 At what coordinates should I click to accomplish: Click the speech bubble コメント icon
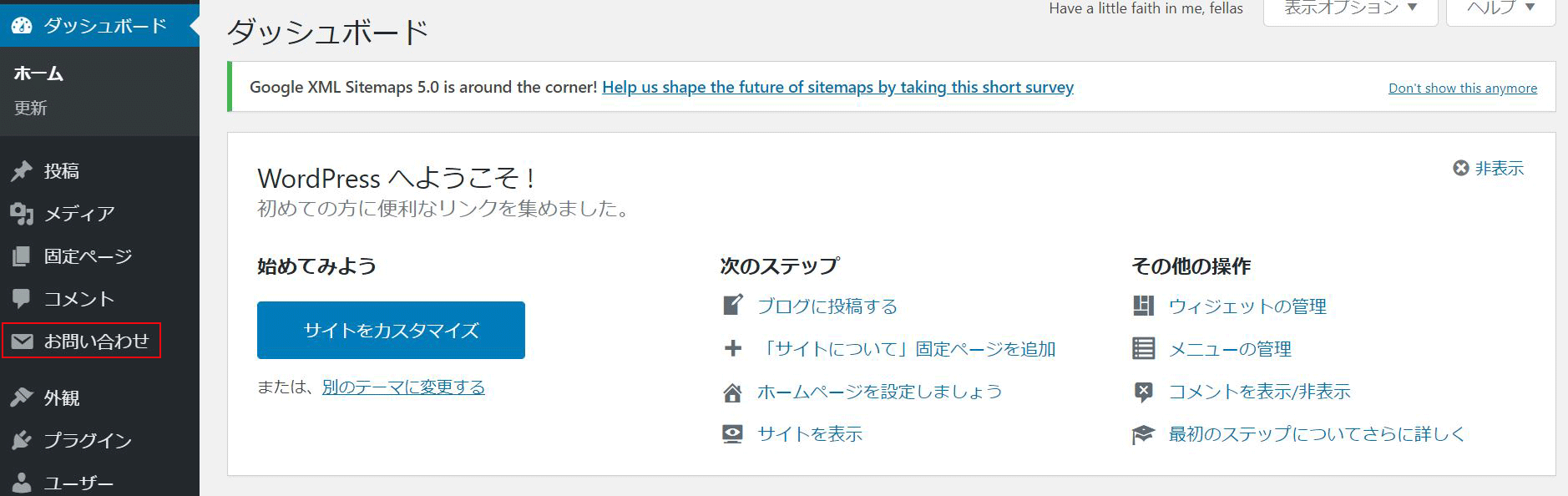(x=22, y=299)
